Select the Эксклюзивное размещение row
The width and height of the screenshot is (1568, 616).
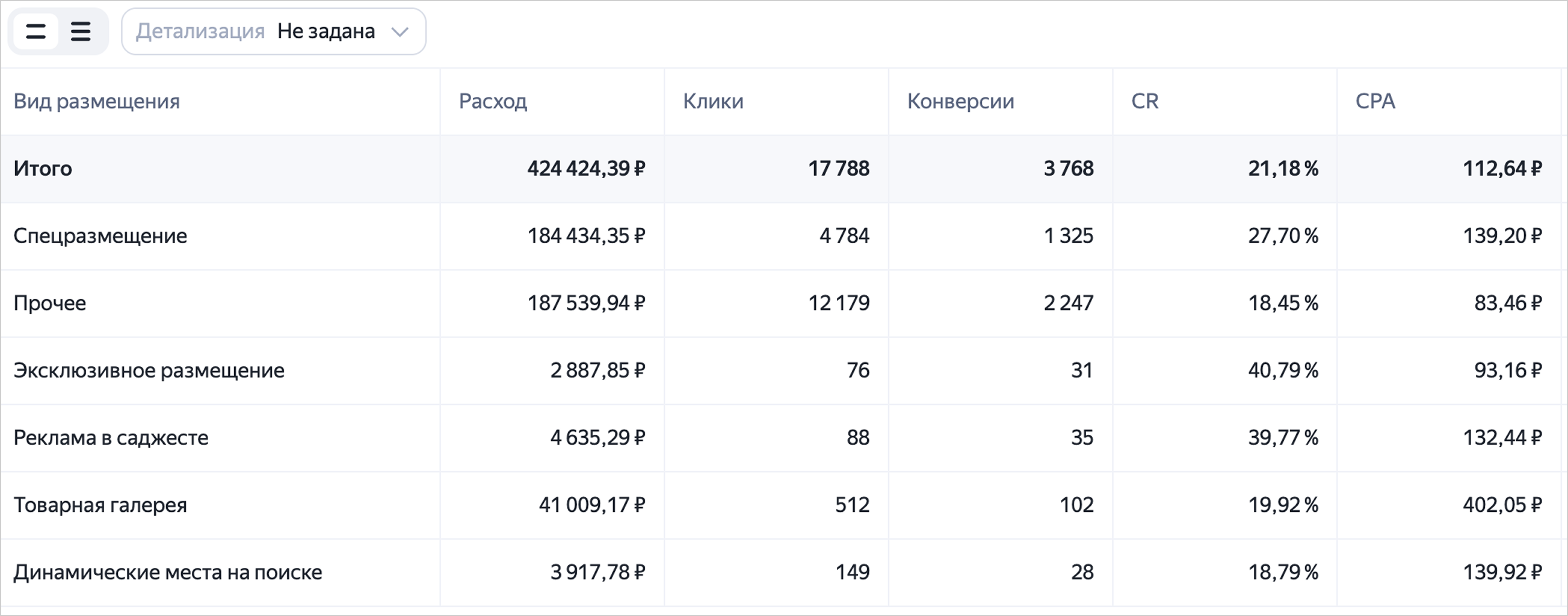(x=784, y=371)
